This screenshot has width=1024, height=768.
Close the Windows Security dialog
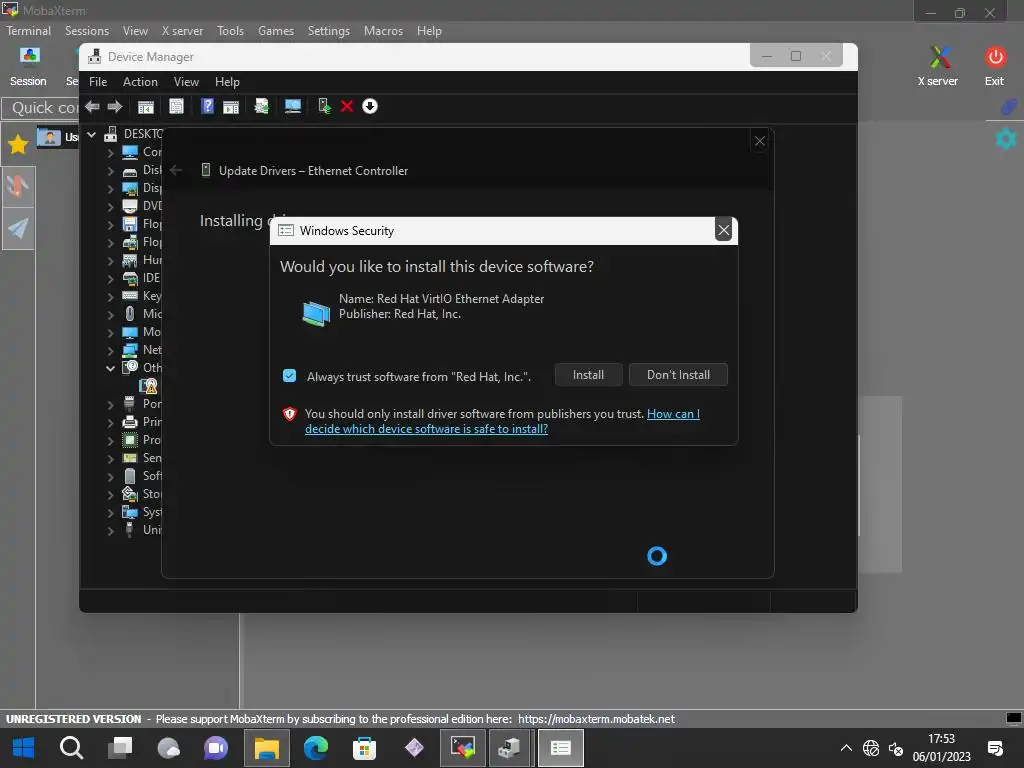(x=724, y=230)
